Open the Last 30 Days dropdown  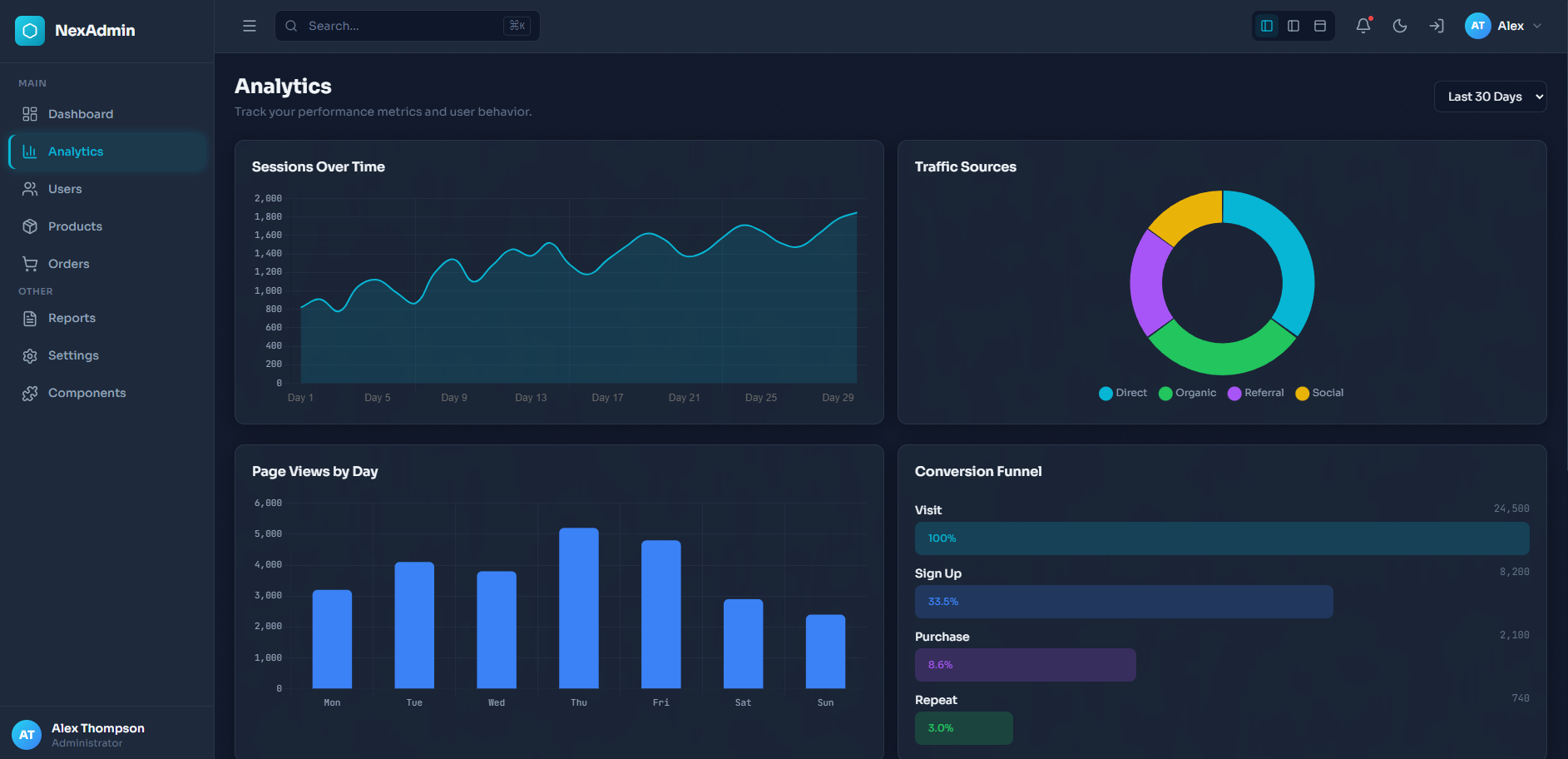click(x=1490, y=97)
